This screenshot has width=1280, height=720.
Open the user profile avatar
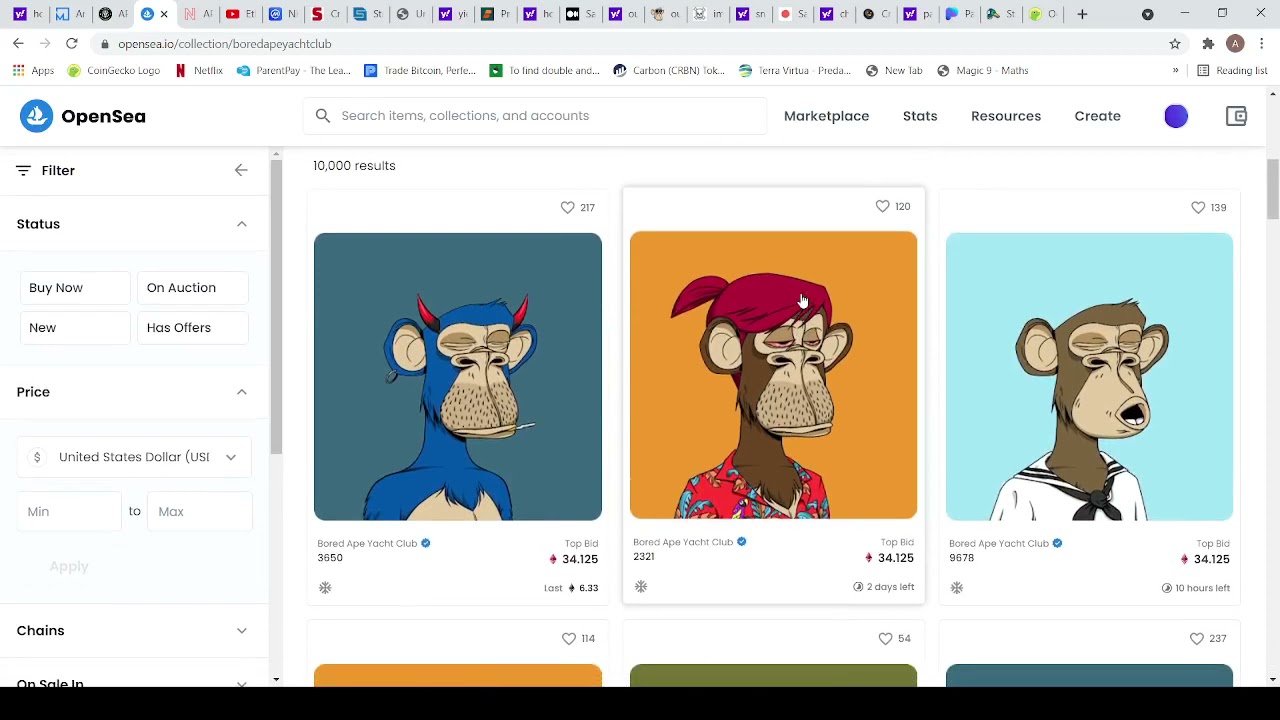coord(1176,116)
